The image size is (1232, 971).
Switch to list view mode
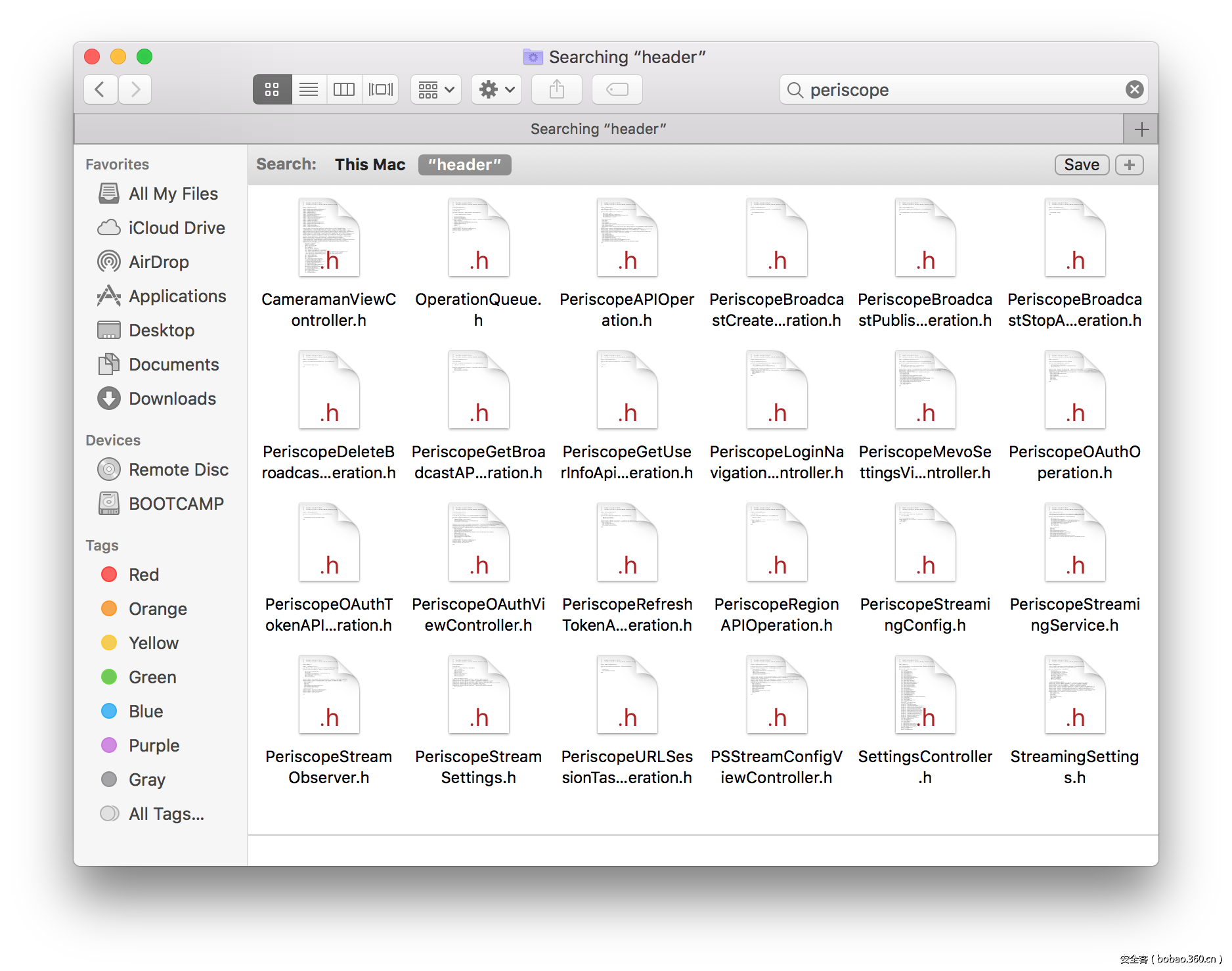pyautogui.click(x=308, y=89)
